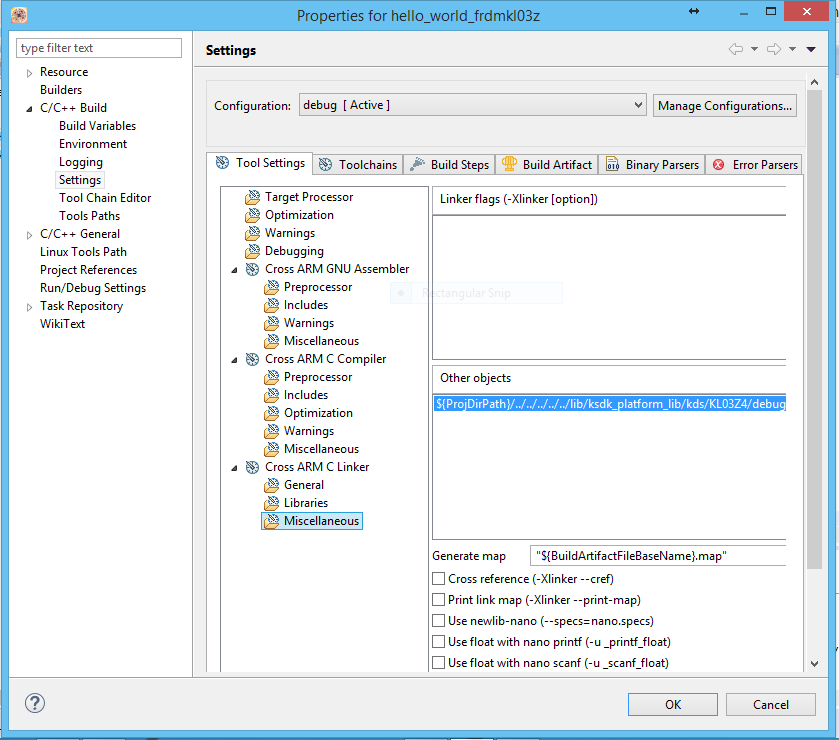This screenshot has height=740, width=839.
Task: Collapse the C/C++ Build node
Action: 29,109
